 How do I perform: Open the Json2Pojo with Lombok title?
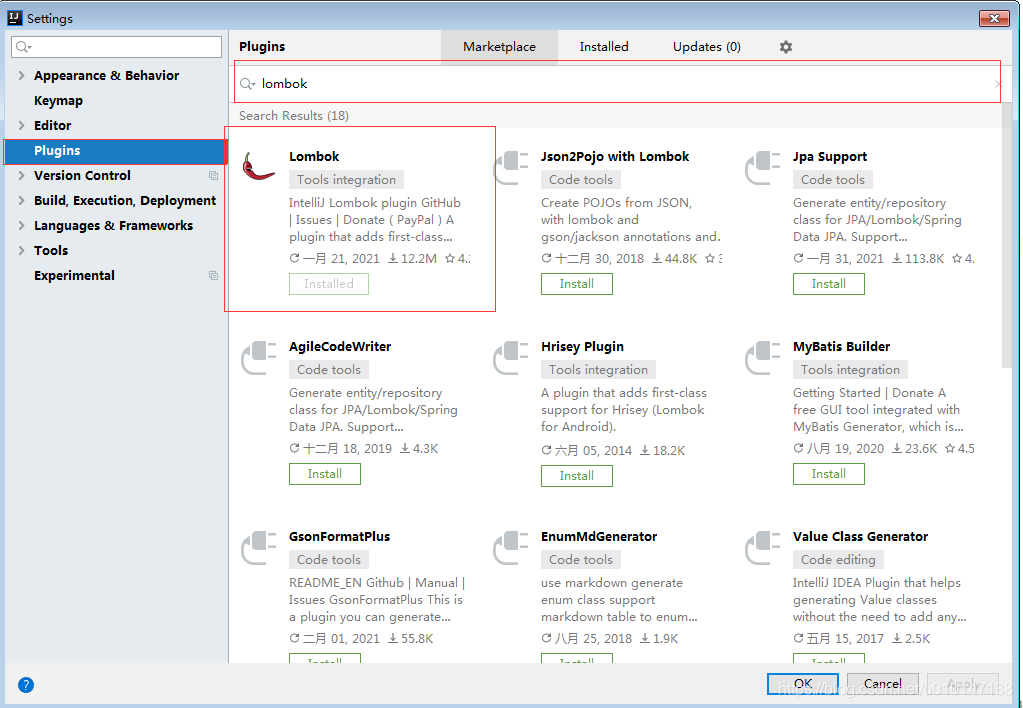coord(615,157)
